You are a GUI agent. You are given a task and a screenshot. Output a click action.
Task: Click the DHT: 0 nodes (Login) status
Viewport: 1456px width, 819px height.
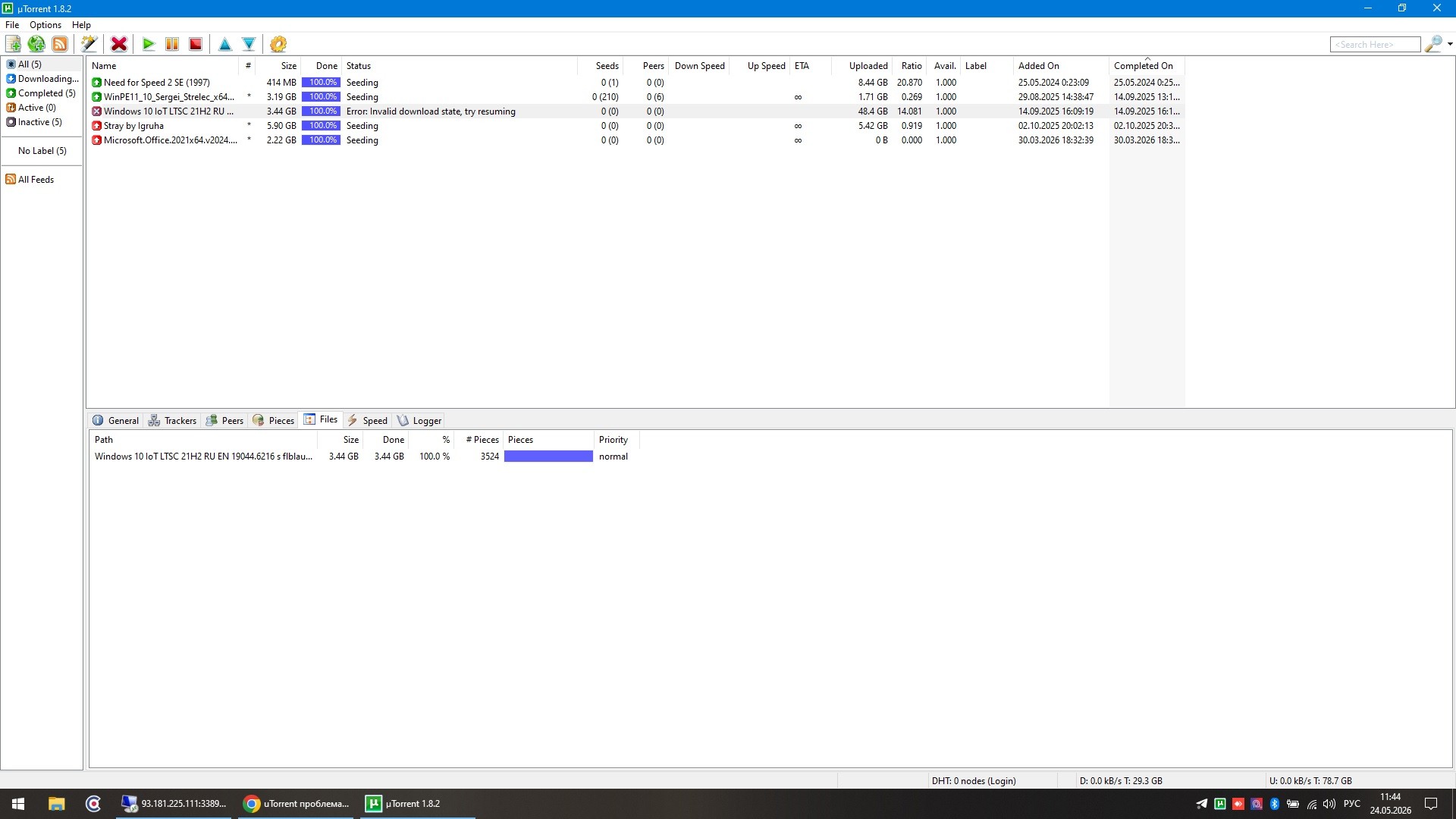click(x=974, y=781)
